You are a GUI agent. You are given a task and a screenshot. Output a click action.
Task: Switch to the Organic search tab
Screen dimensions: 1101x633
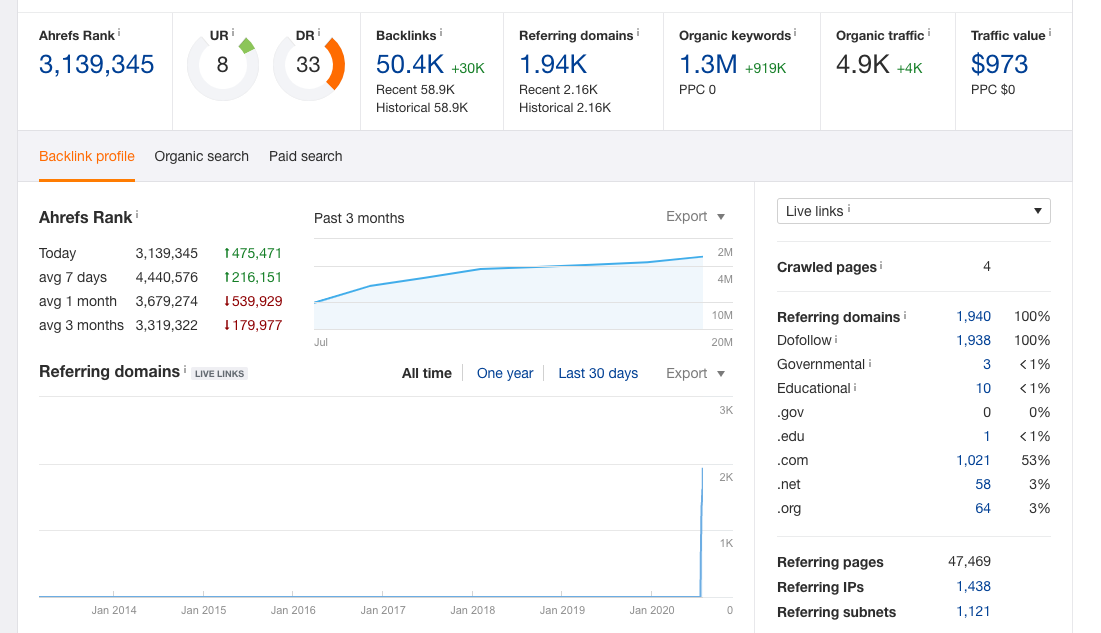[202, 156]
